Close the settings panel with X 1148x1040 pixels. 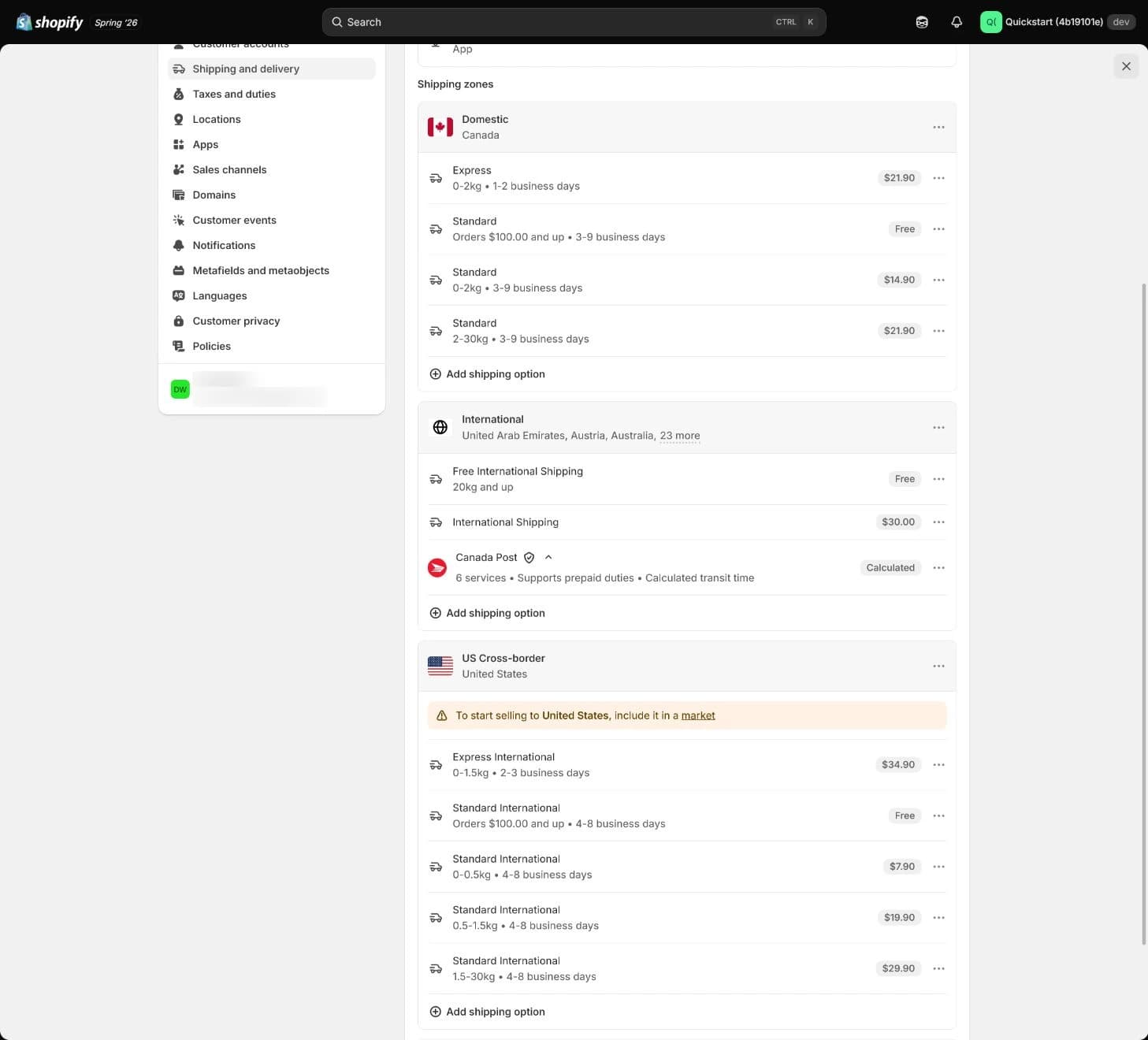1126,66
